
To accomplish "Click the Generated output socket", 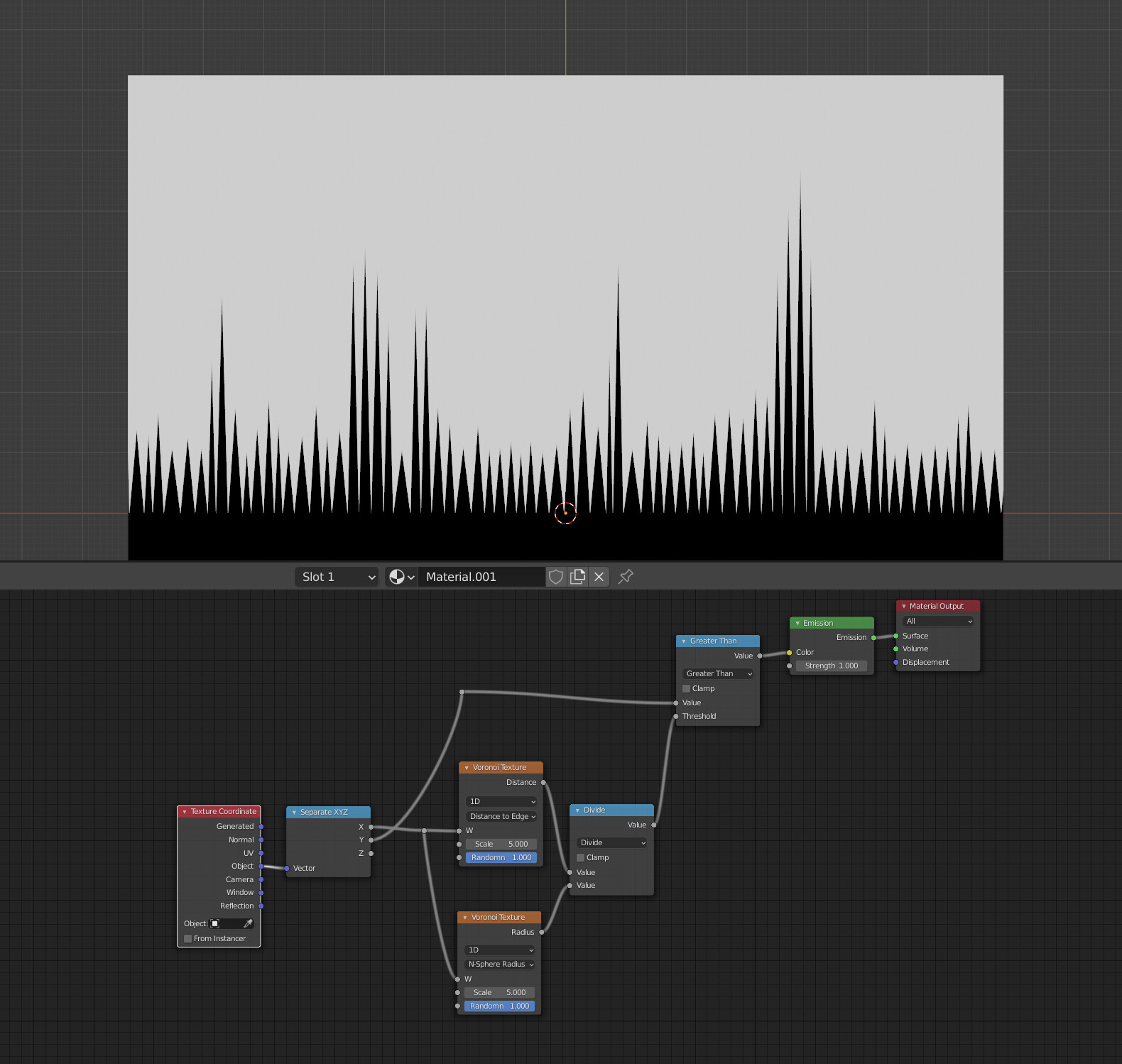I will (x=261, y=827).
